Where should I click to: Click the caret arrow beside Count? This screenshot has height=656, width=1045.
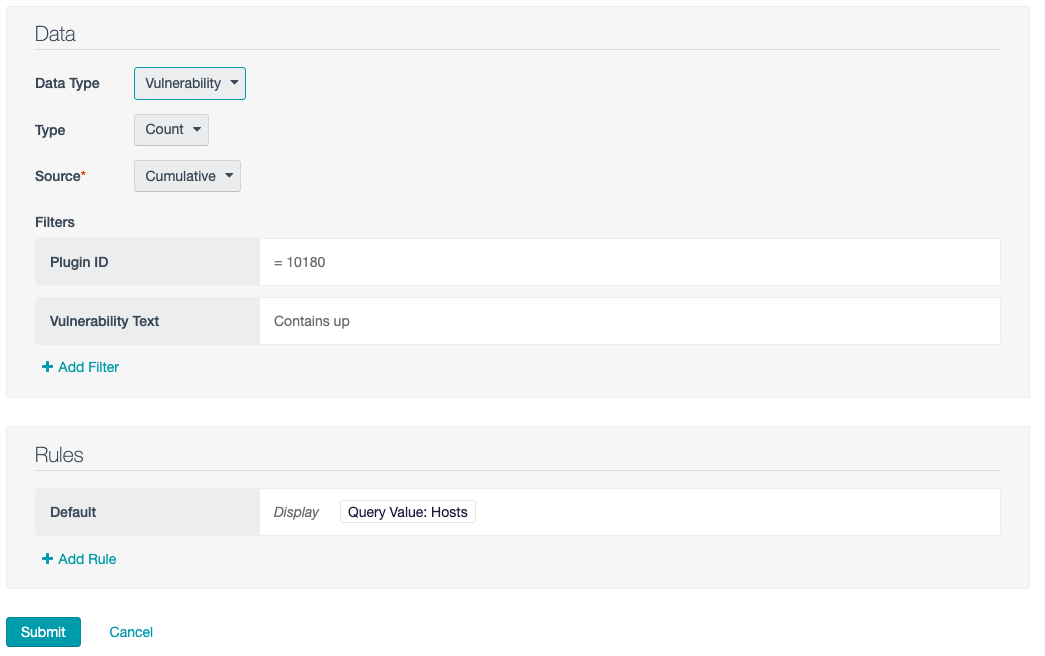tap(197, 129)
